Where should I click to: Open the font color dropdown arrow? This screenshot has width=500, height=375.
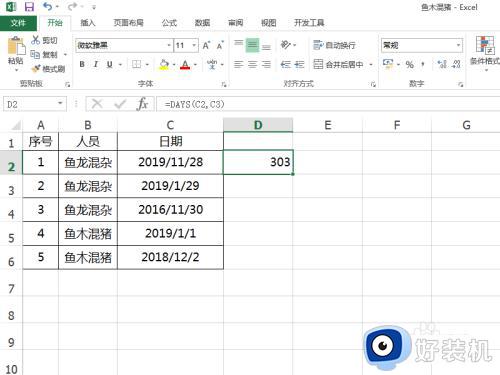tap(195, 65)
